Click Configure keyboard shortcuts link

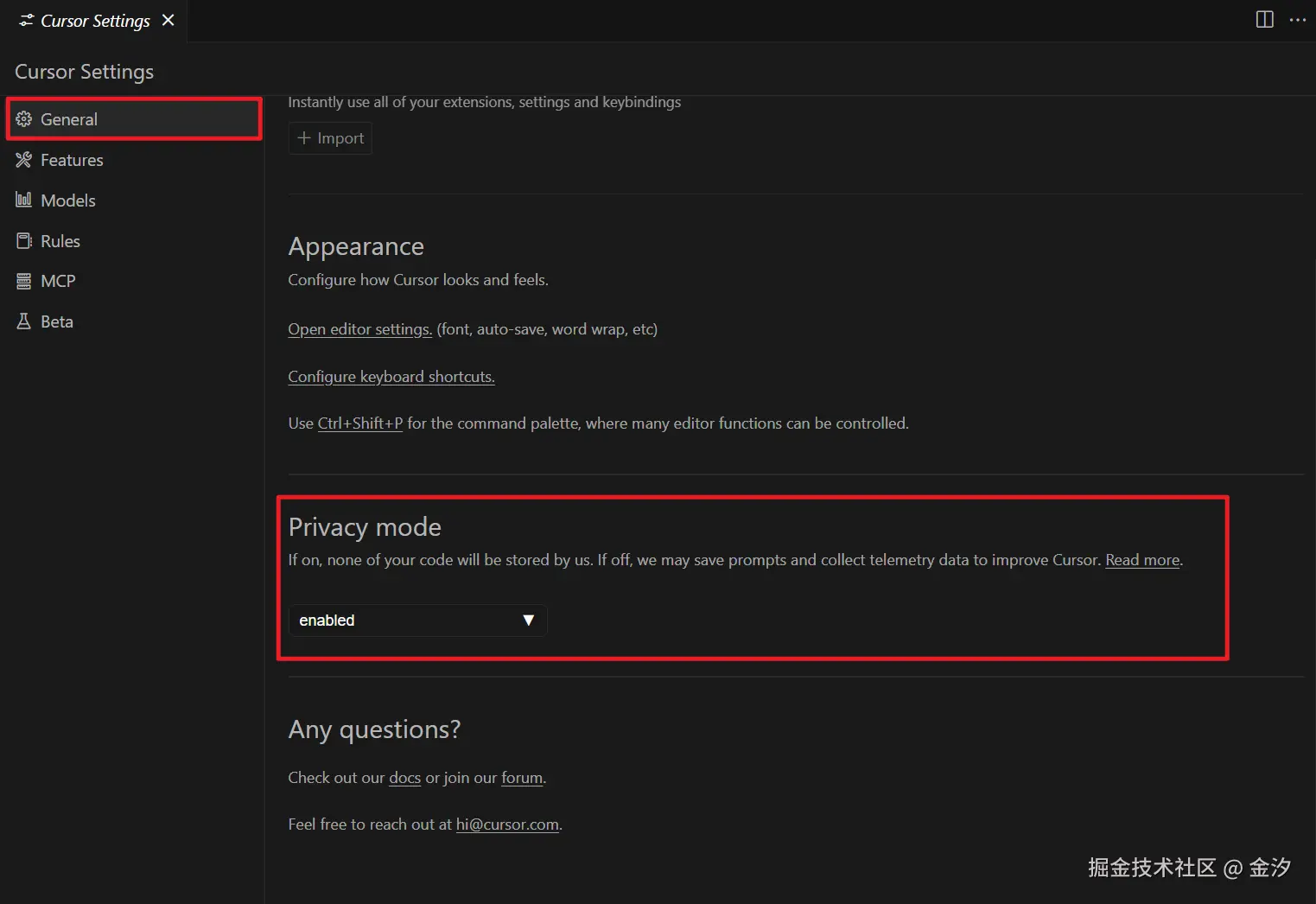391,377
